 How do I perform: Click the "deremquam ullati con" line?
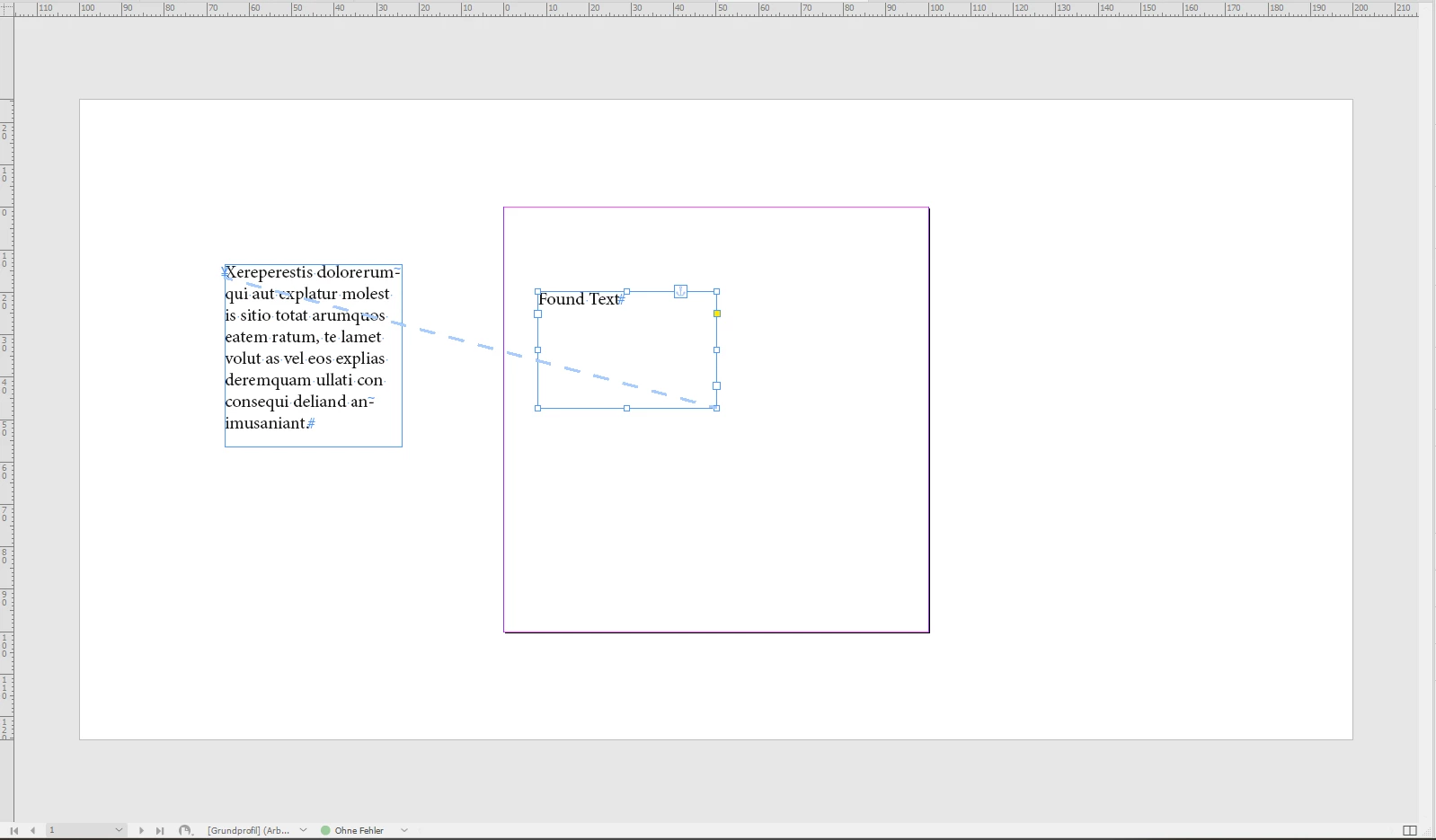click(x=304, y=380)
